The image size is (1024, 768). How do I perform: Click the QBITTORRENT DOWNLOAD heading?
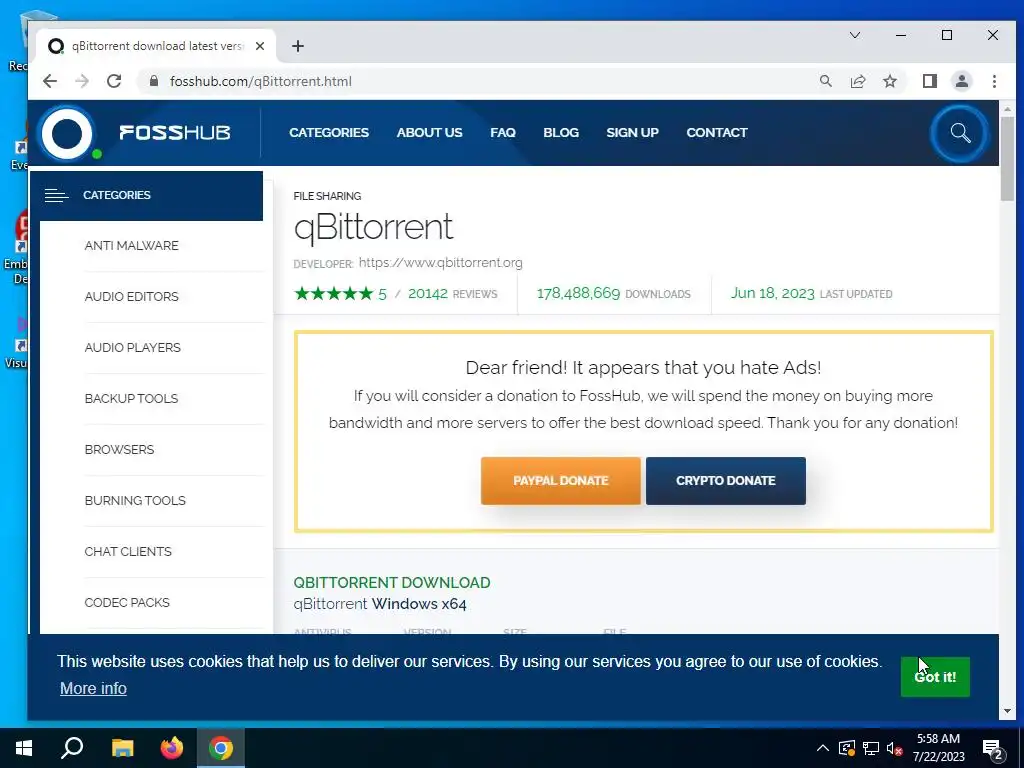[392, 583]
